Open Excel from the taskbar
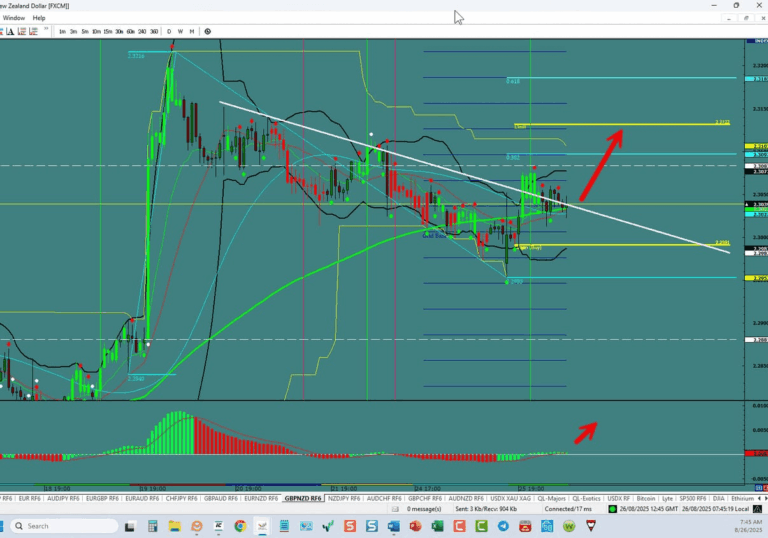 pos(437,526)
